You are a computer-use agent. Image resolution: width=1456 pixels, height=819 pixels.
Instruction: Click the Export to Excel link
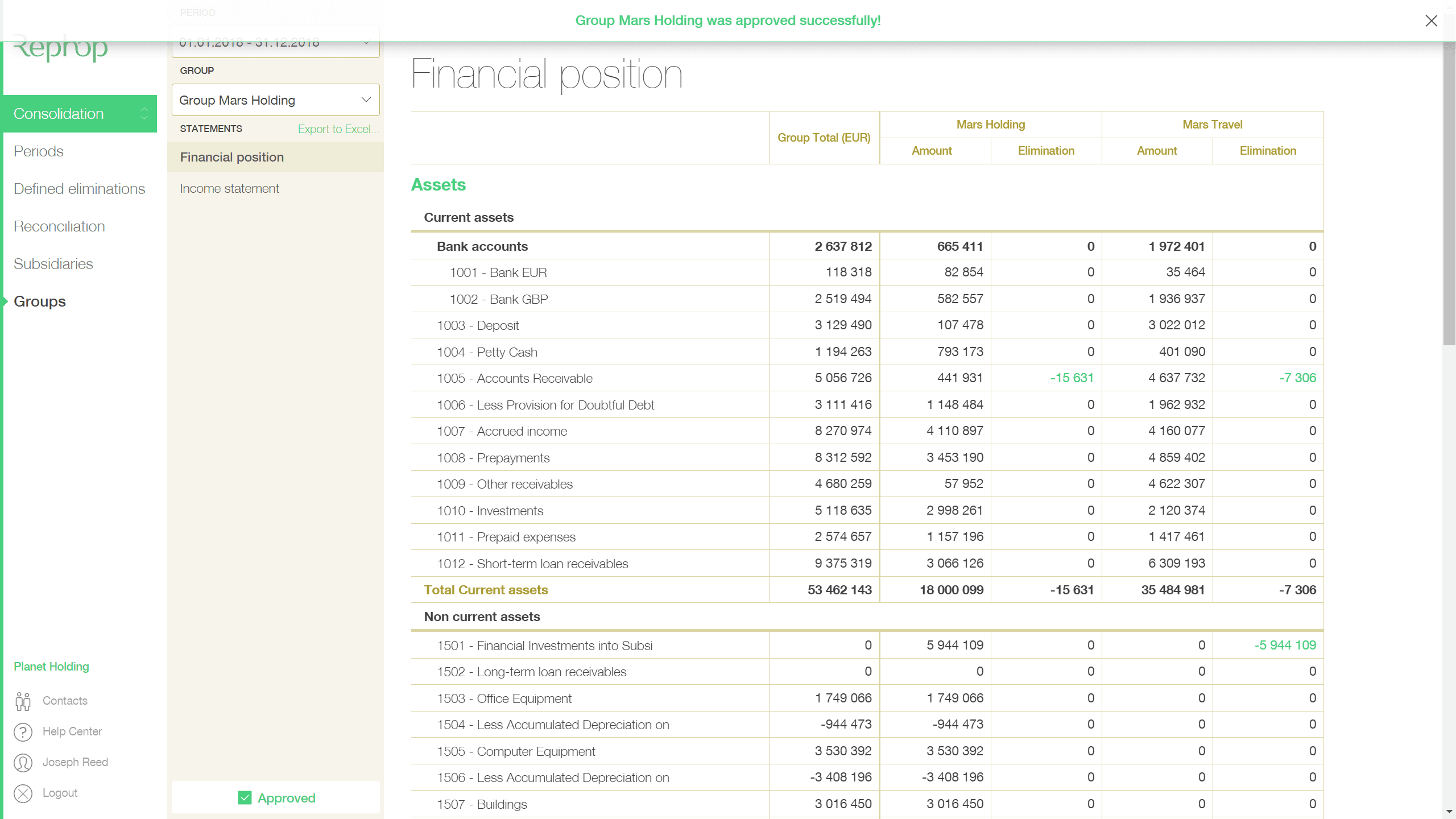coord(337,129)
